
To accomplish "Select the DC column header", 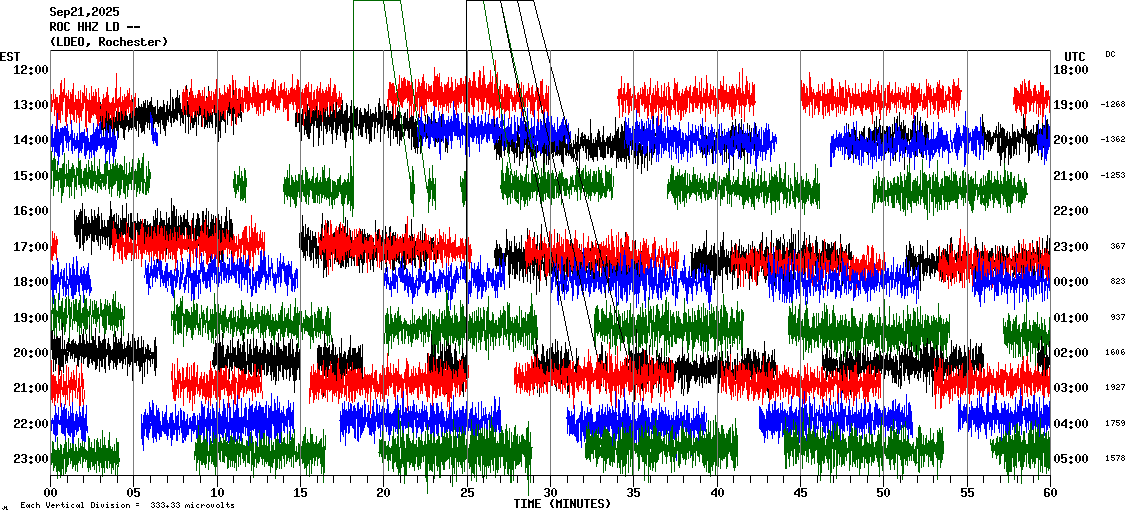I will (x=1110, y=54).
